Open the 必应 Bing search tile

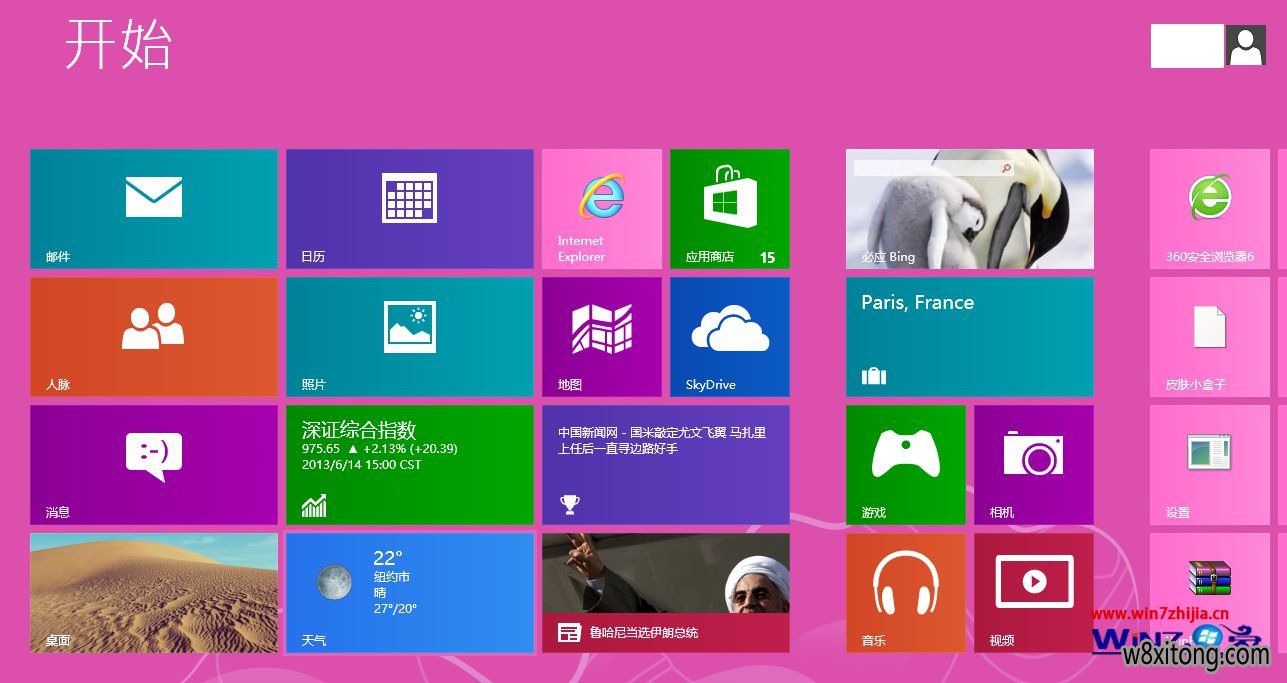970,208
